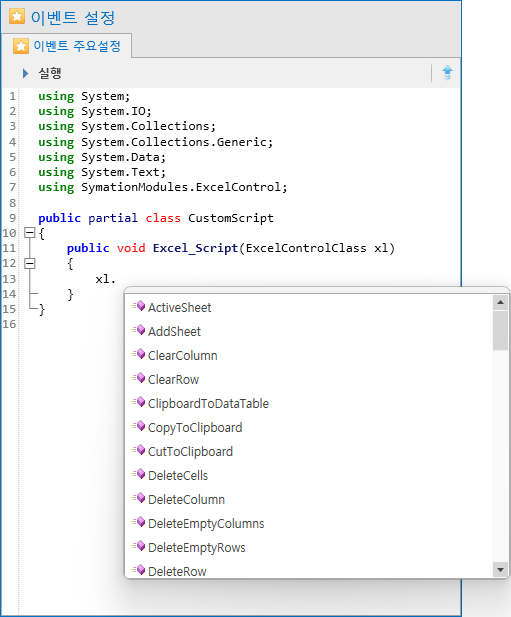Click the run triangle icon next to 실행
Viewport: 511px width, 617px height.
pos(26,73)
